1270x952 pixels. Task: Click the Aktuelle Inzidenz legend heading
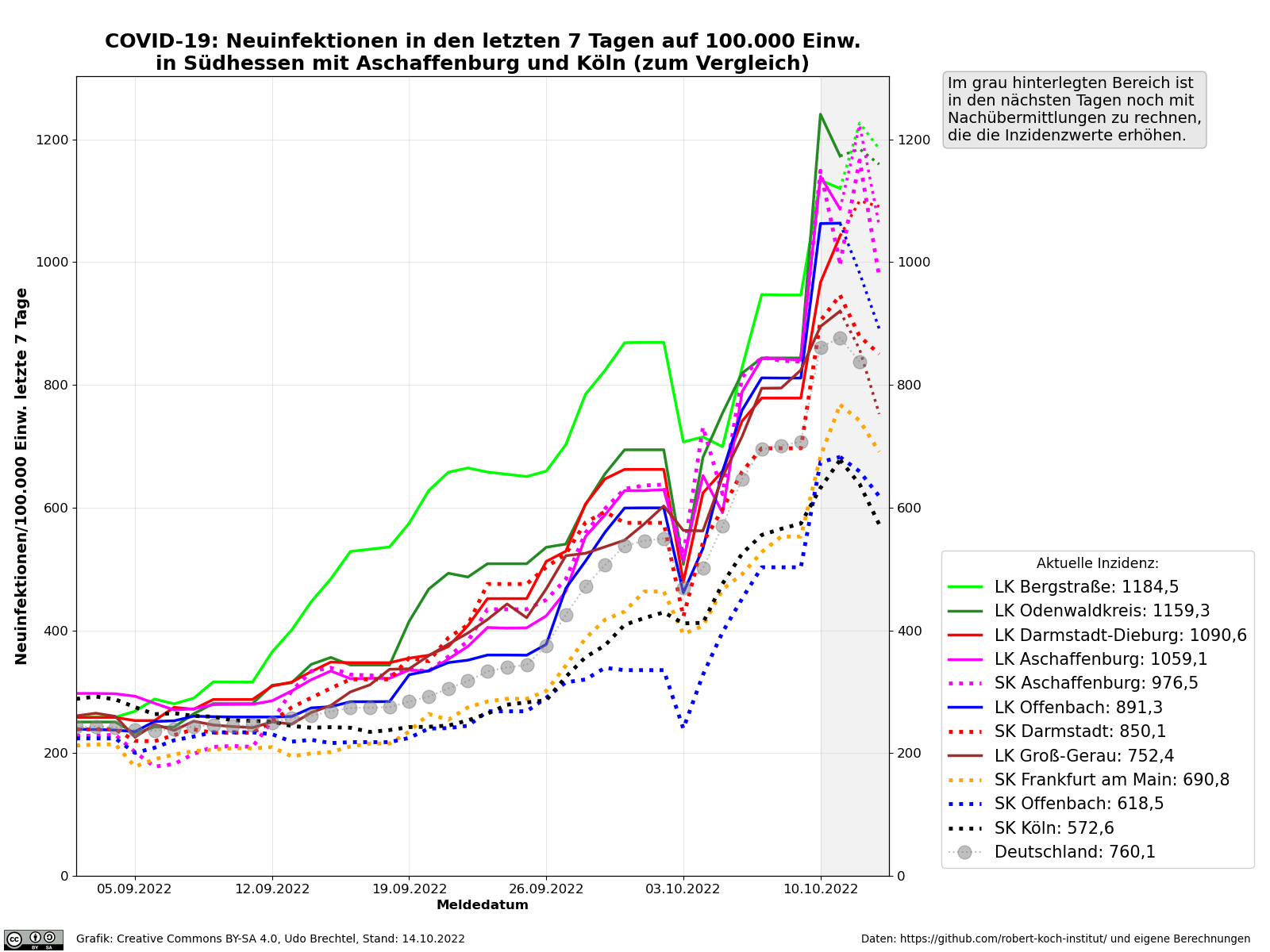1097,563
